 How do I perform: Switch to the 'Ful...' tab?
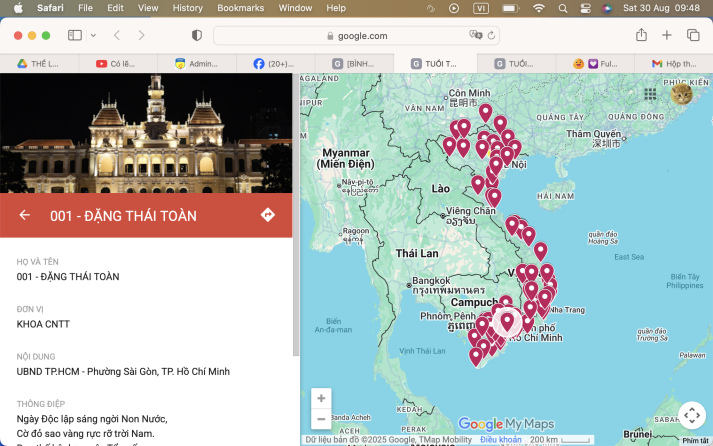pyautogui.click(x=595, y=64)
